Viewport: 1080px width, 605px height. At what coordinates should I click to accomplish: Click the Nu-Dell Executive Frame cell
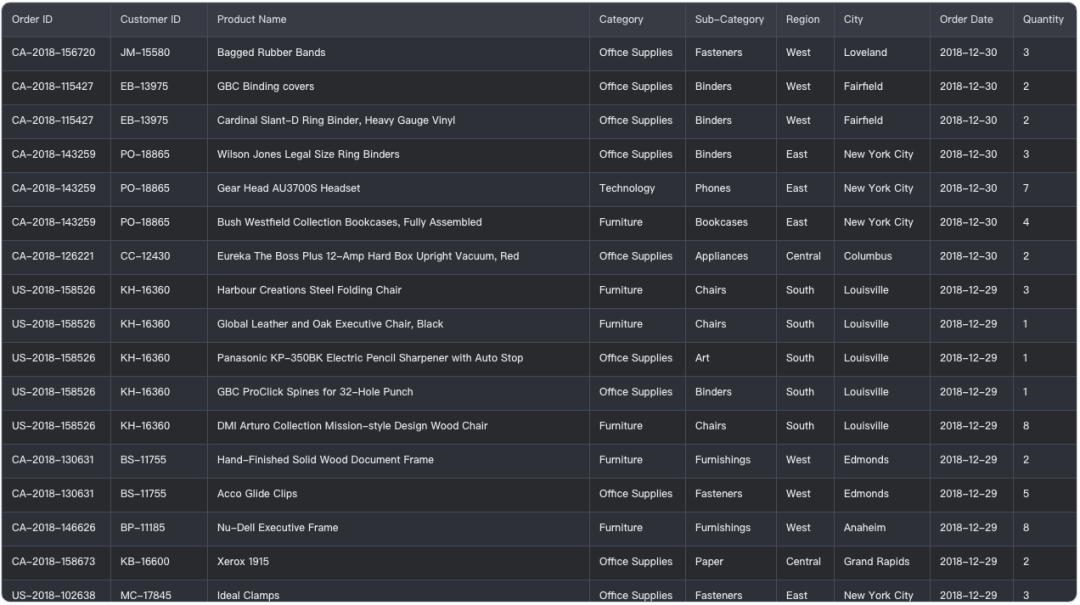click(x=277, y=528)
